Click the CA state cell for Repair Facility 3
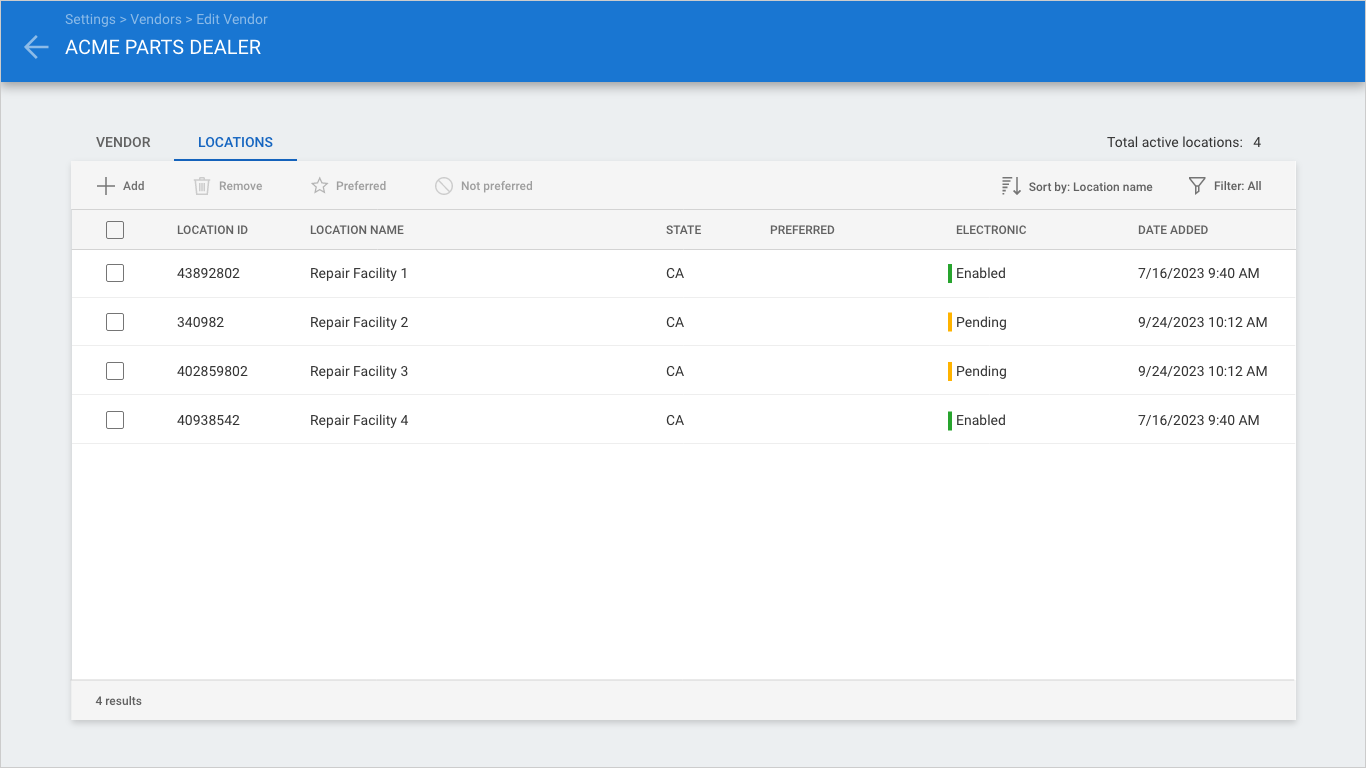This screenshot has width=1366, height=768. pos(675,371)
